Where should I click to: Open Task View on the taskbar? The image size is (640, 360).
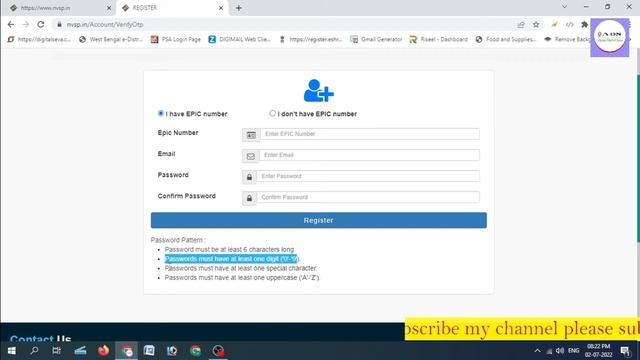click(57, 351)
